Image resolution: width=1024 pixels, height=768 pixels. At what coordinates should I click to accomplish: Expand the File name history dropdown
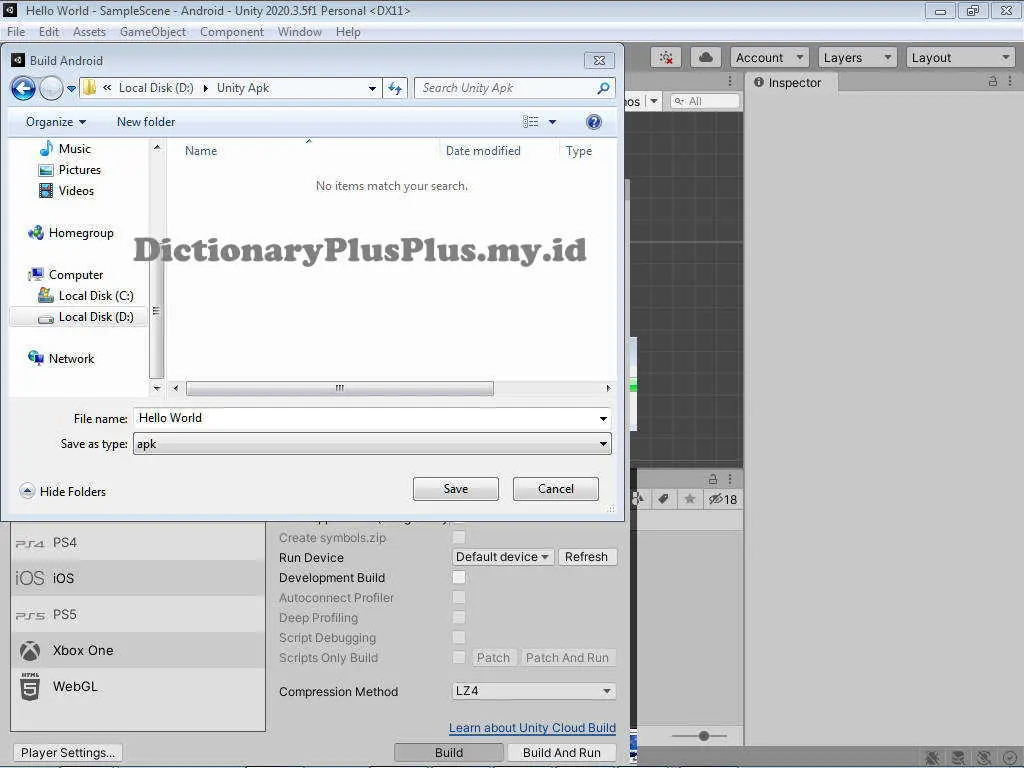pyautogui.click(x=603, y=419)
